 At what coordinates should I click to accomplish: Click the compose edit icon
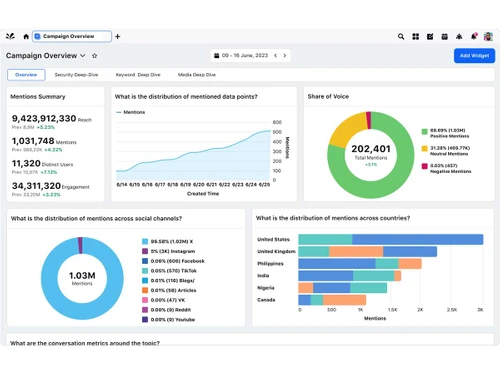click(430, 36)
